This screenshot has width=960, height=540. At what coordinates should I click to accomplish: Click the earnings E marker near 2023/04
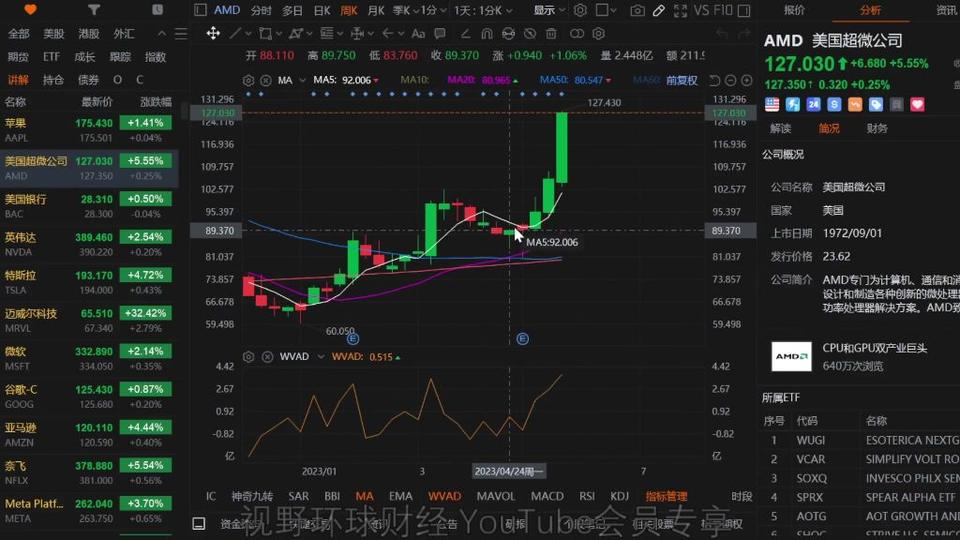pos(522,339)
